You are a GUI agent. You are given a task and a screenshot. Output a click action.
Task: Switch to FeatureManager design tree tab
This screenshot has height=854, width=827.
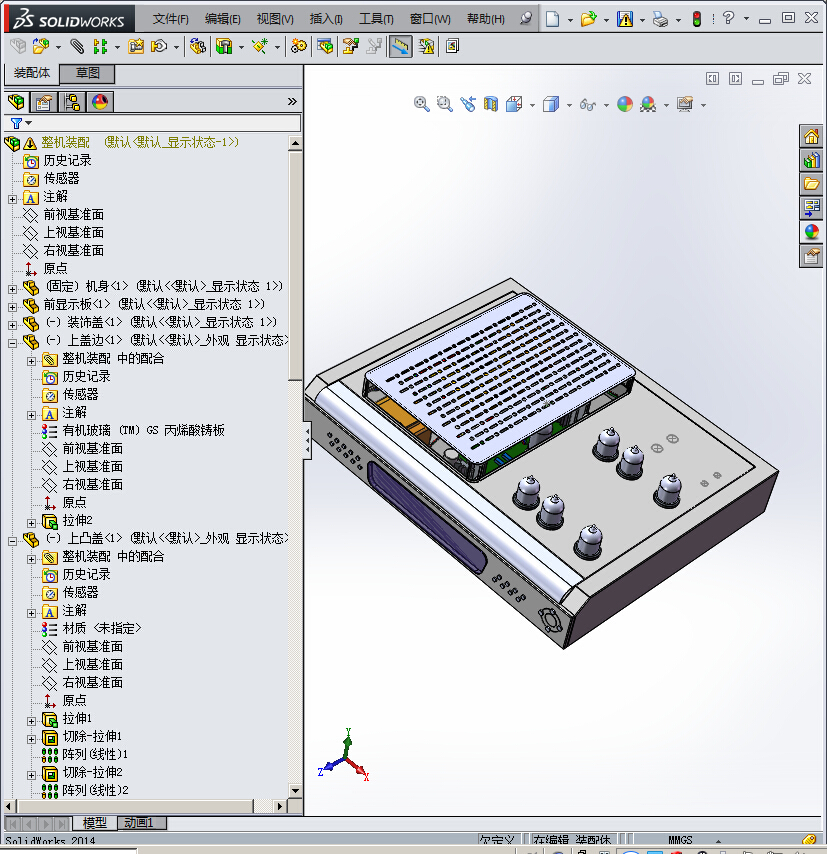(17, 102)
